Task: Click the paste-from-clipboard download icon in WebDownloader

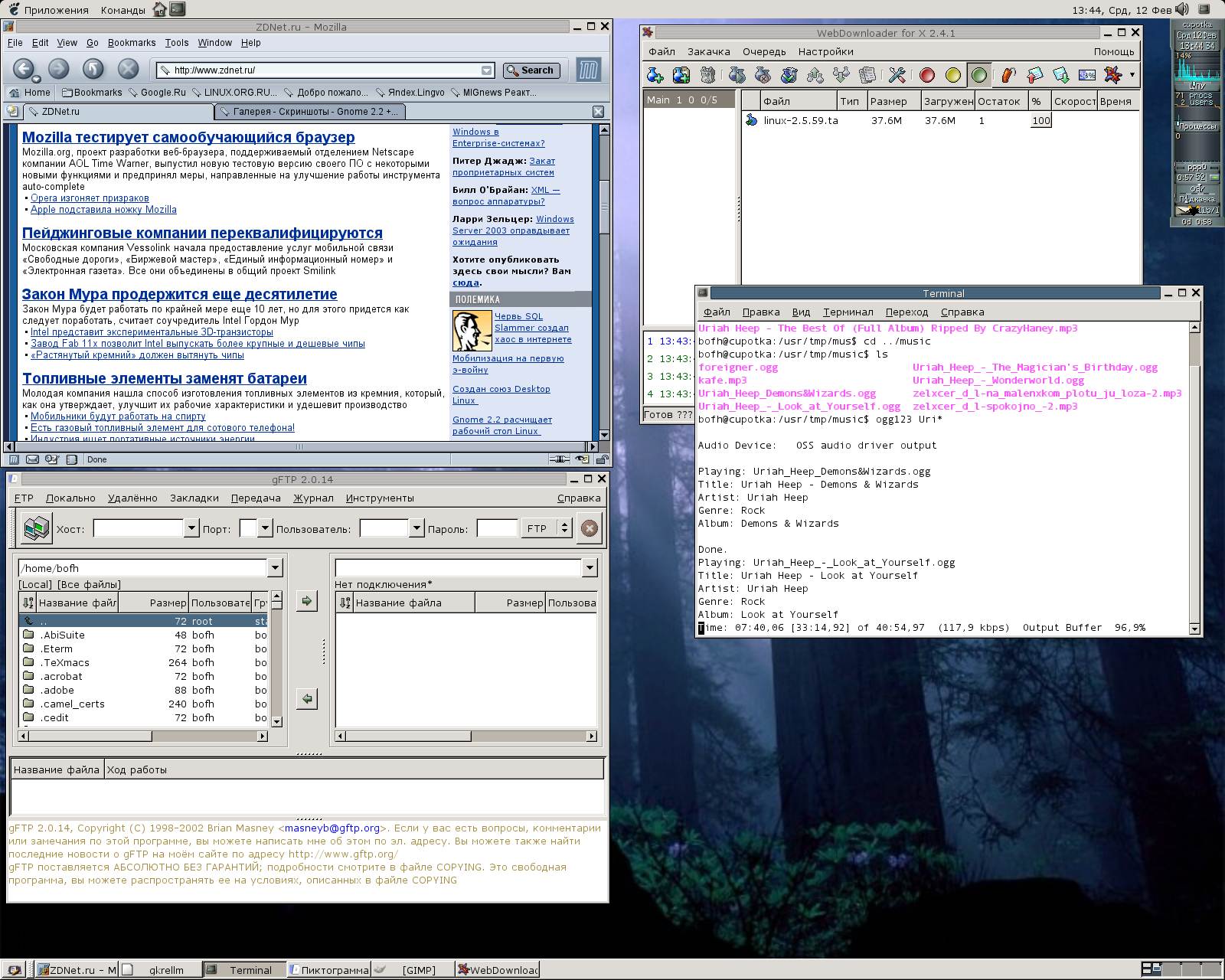Action: 681,75
